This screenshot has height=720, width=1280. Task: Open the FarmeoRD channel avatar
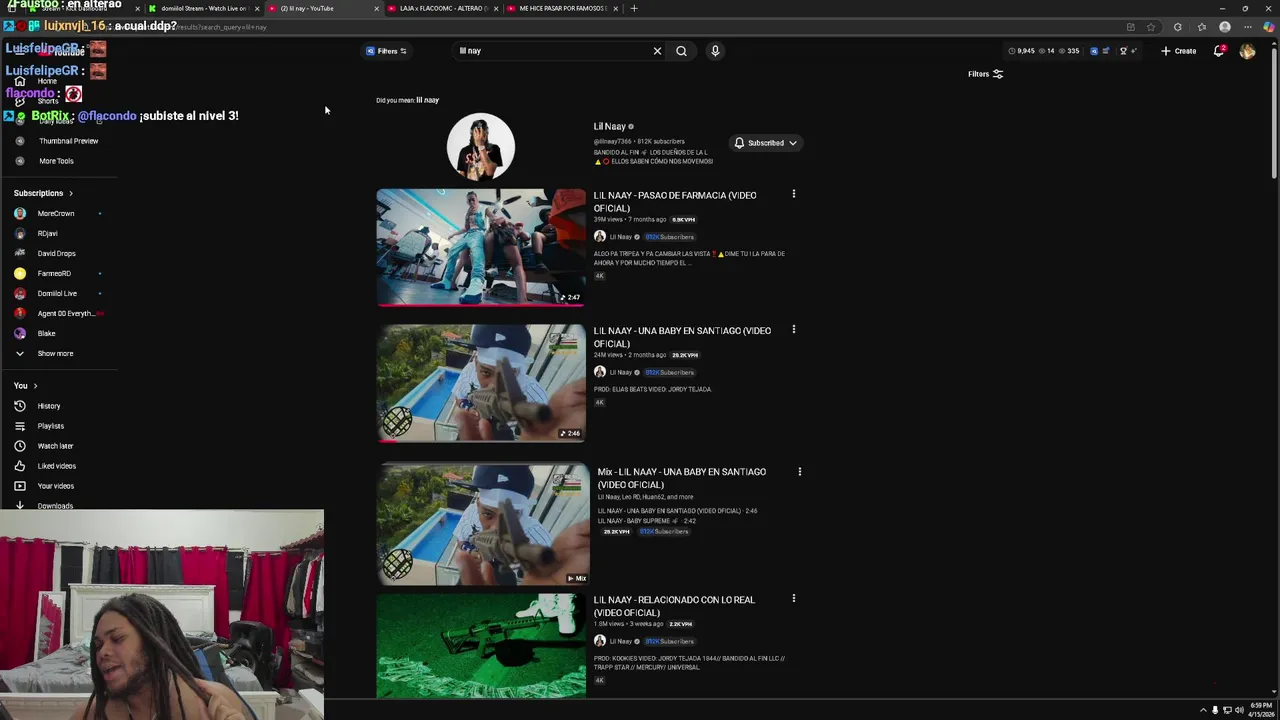pos(20,273)
